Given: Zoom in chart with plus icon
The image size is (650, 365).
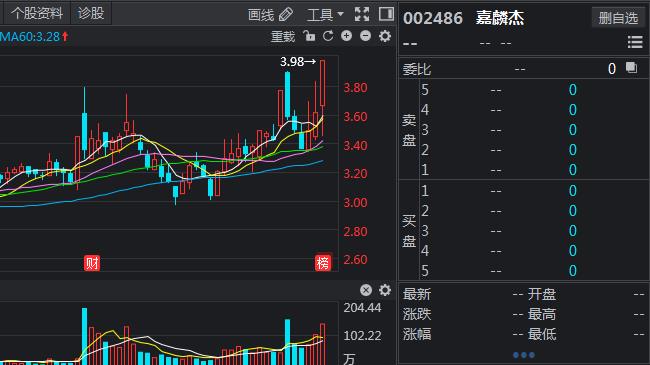Looking at the screenshot, I should tap(347, 36).
